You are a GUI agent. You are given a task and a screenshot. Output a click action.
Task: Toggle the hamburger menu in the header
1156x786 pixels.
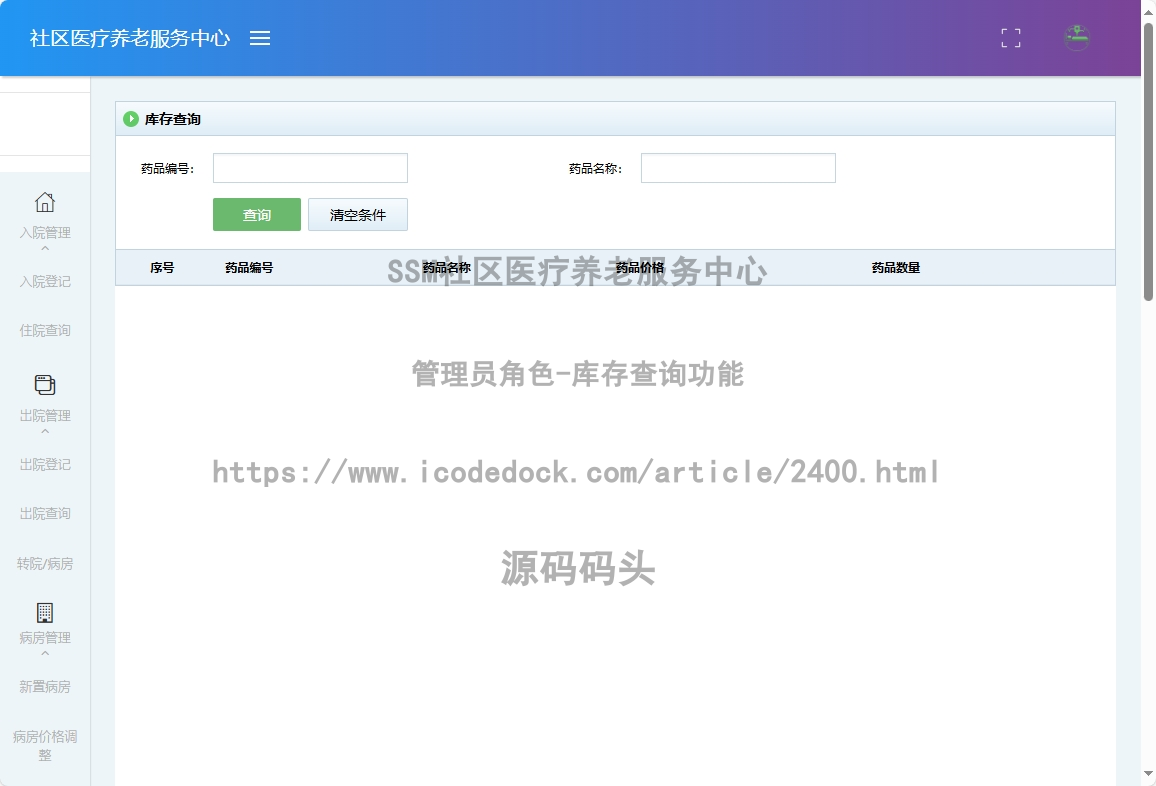point(260,38)
